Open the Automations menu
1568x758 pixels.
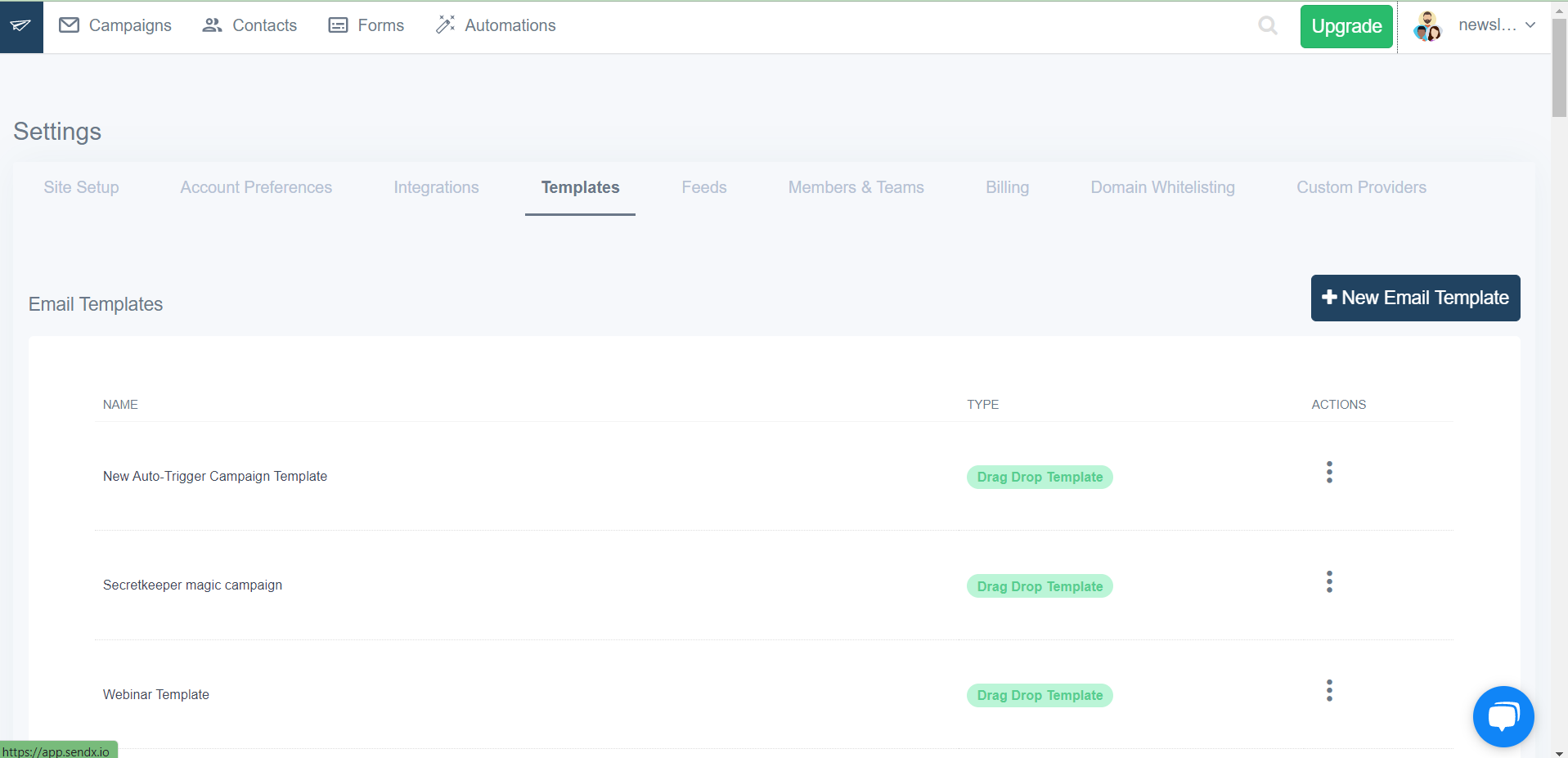pos(496,25)
